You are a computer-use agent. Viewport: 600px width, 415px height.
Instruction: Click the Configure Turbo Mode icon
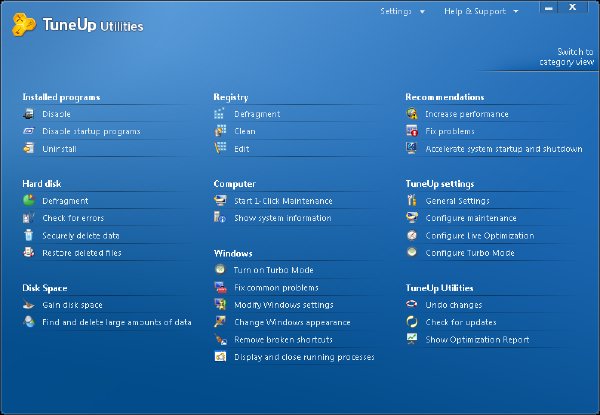click(412, 252)
